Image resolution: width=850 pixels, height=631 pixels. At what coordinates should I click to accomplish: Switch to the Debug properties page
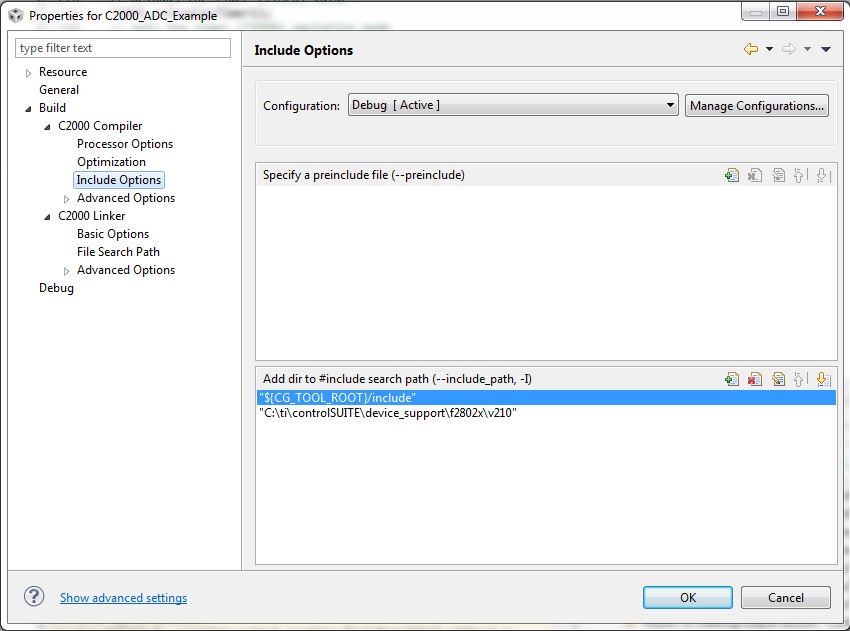pos(56,287)
